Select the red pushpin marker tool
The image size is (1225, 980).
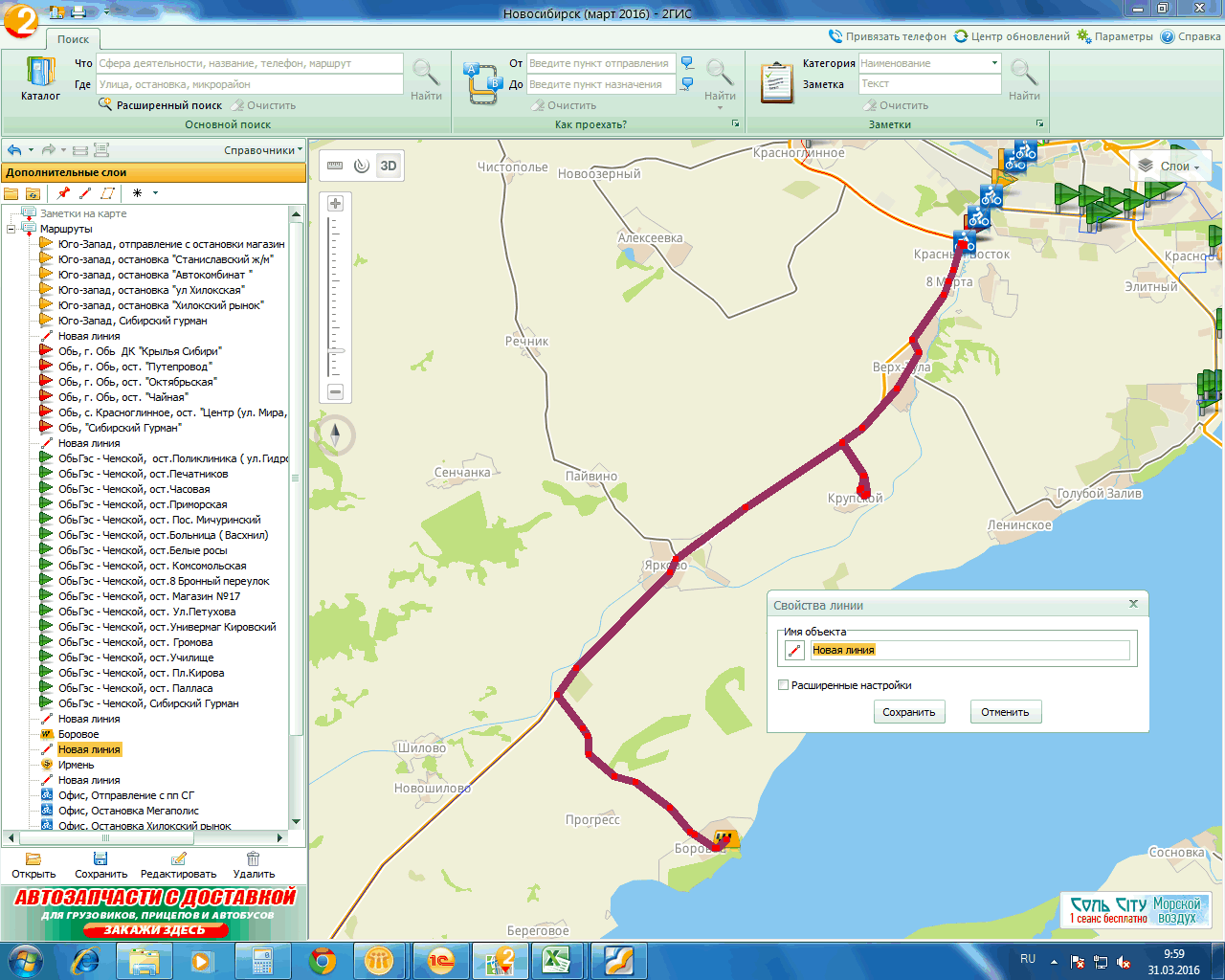pos(64,193)
